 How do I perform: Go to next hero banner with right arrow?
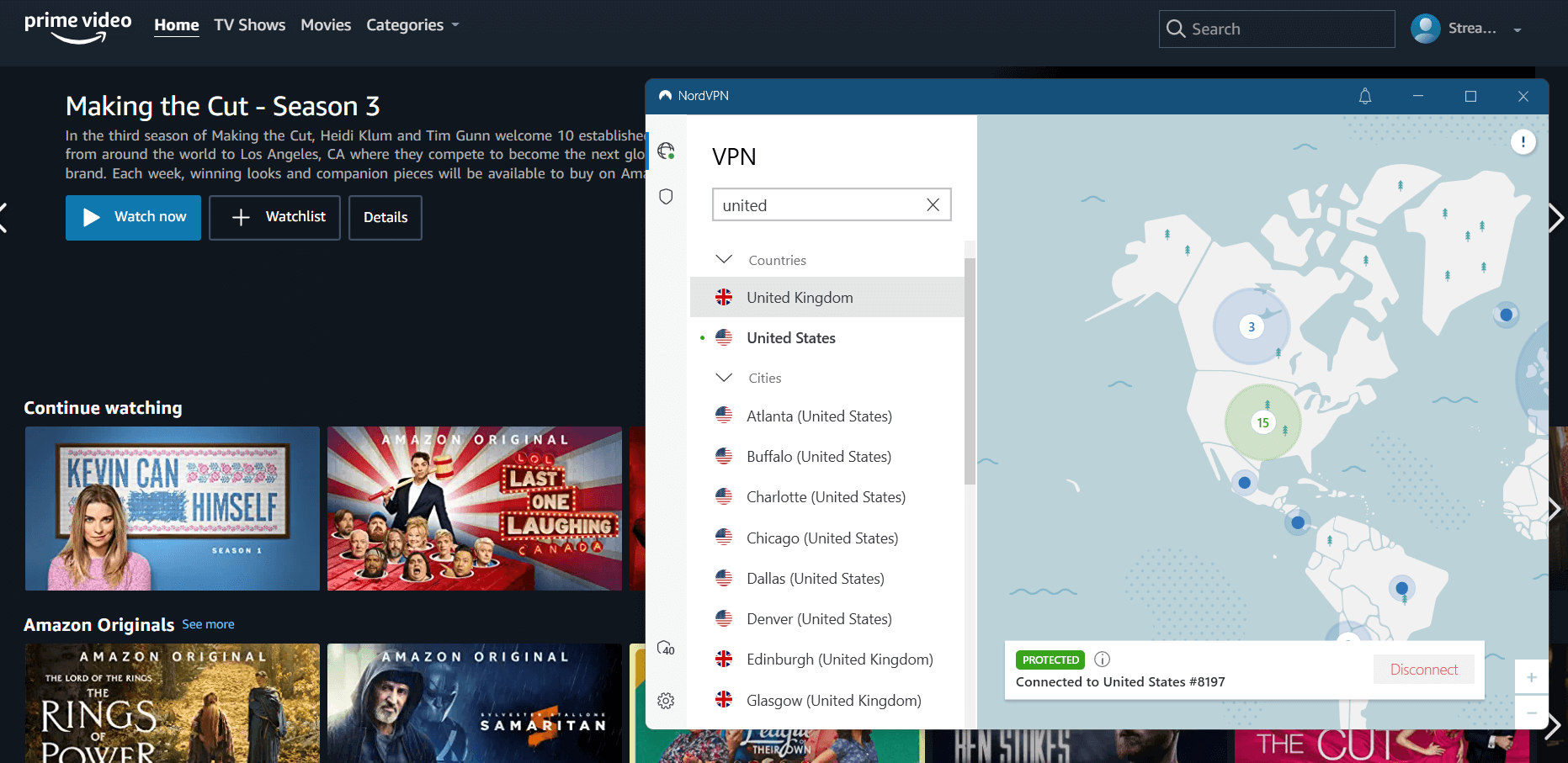(x=1555, y=218)
